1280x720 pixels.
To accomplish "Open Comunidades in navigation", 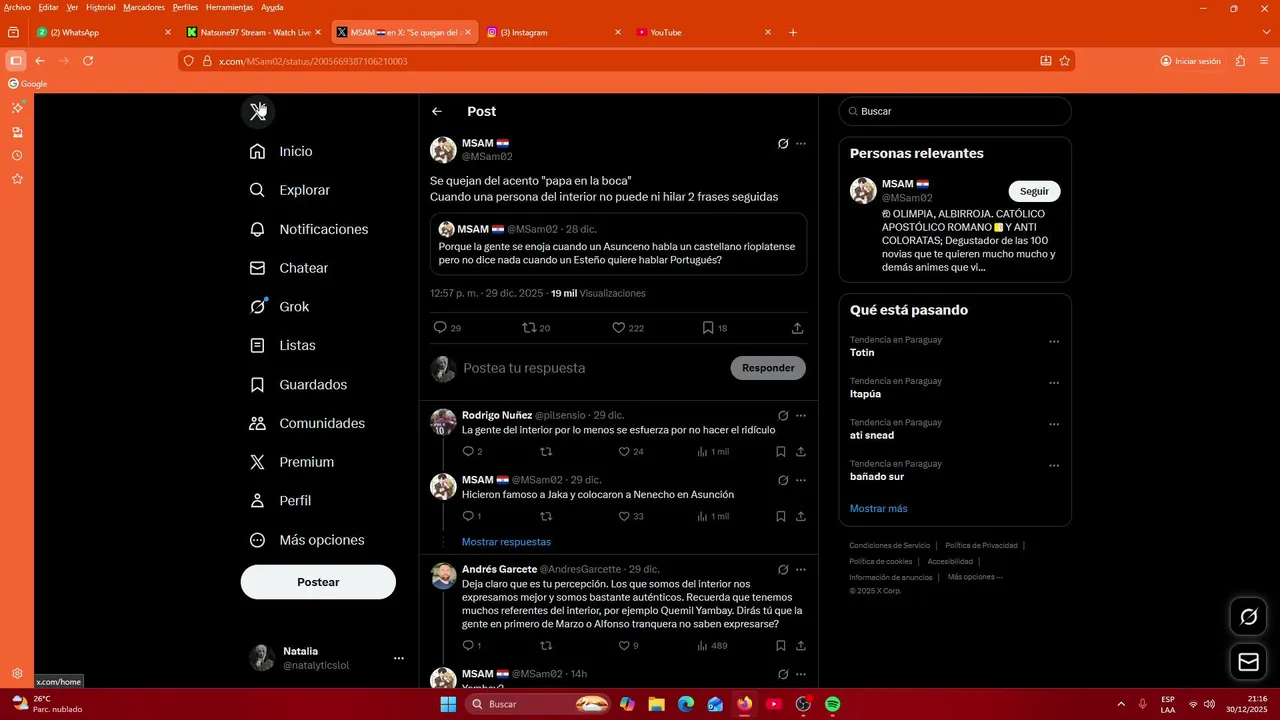I will tap(307, 423).
